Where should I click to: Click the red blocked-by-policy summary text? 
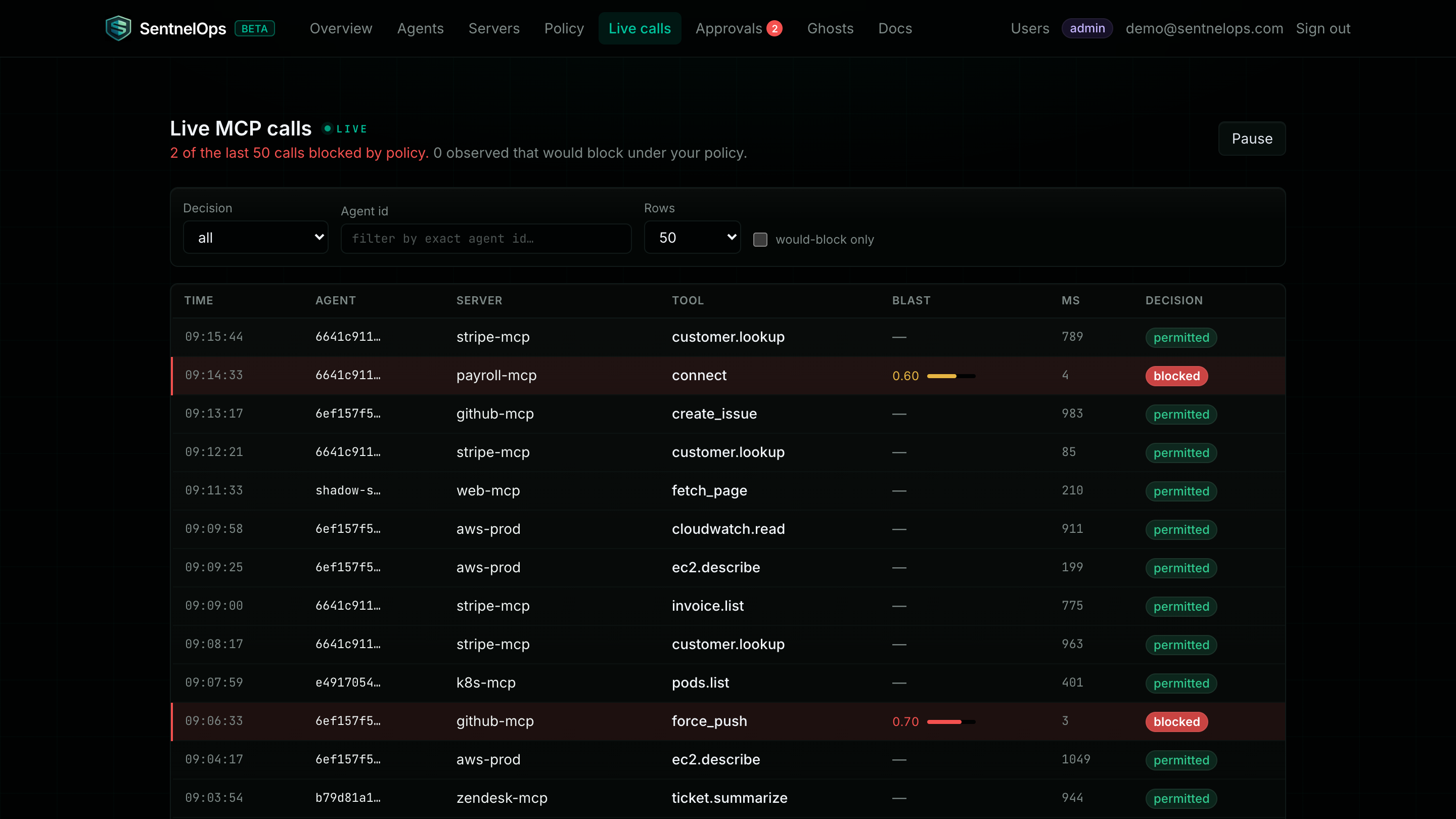click(x=300, y=153)
